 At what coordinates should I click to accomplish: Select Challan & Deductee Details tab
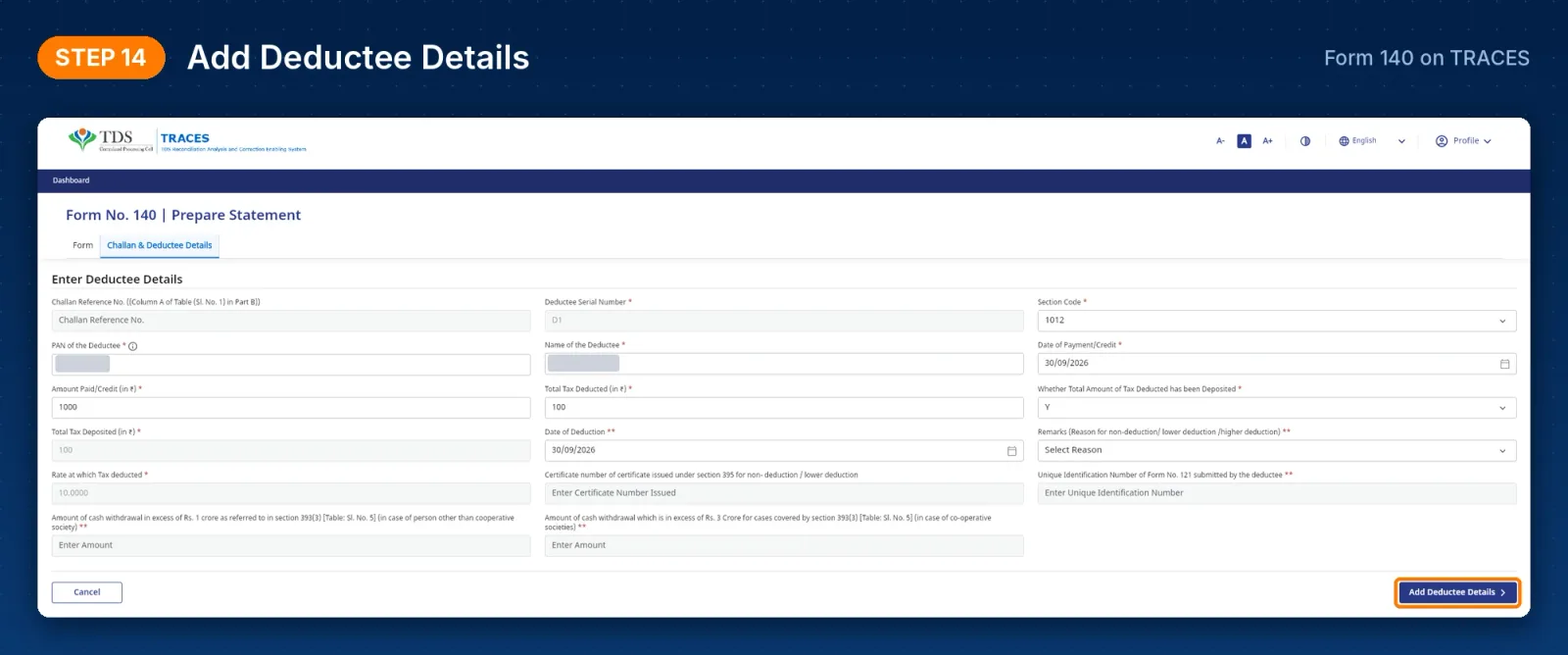click(x=160, y=245)
